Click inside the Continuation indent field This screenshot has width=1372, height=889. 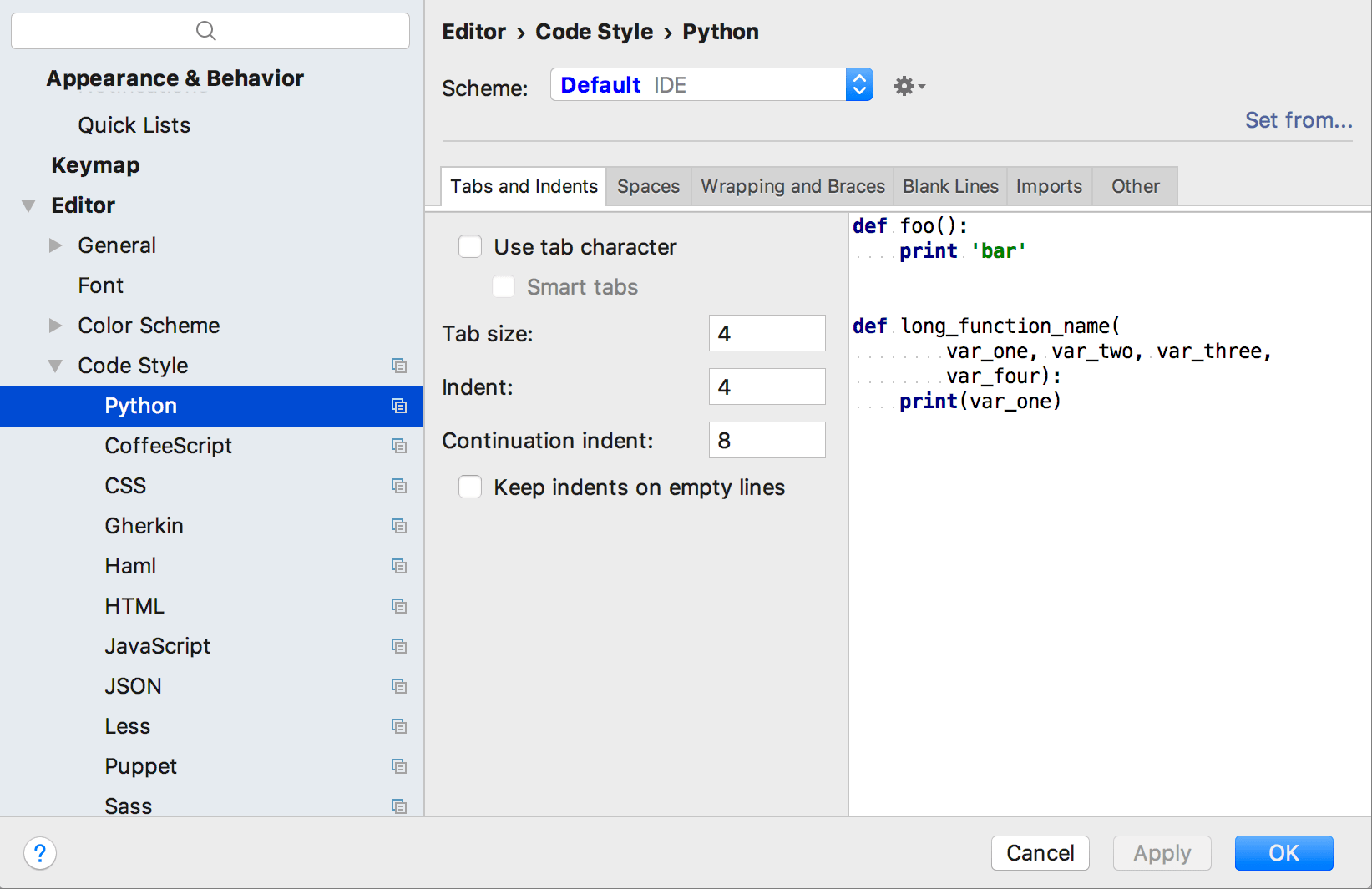pyautogui.click(x=766, y=440)
